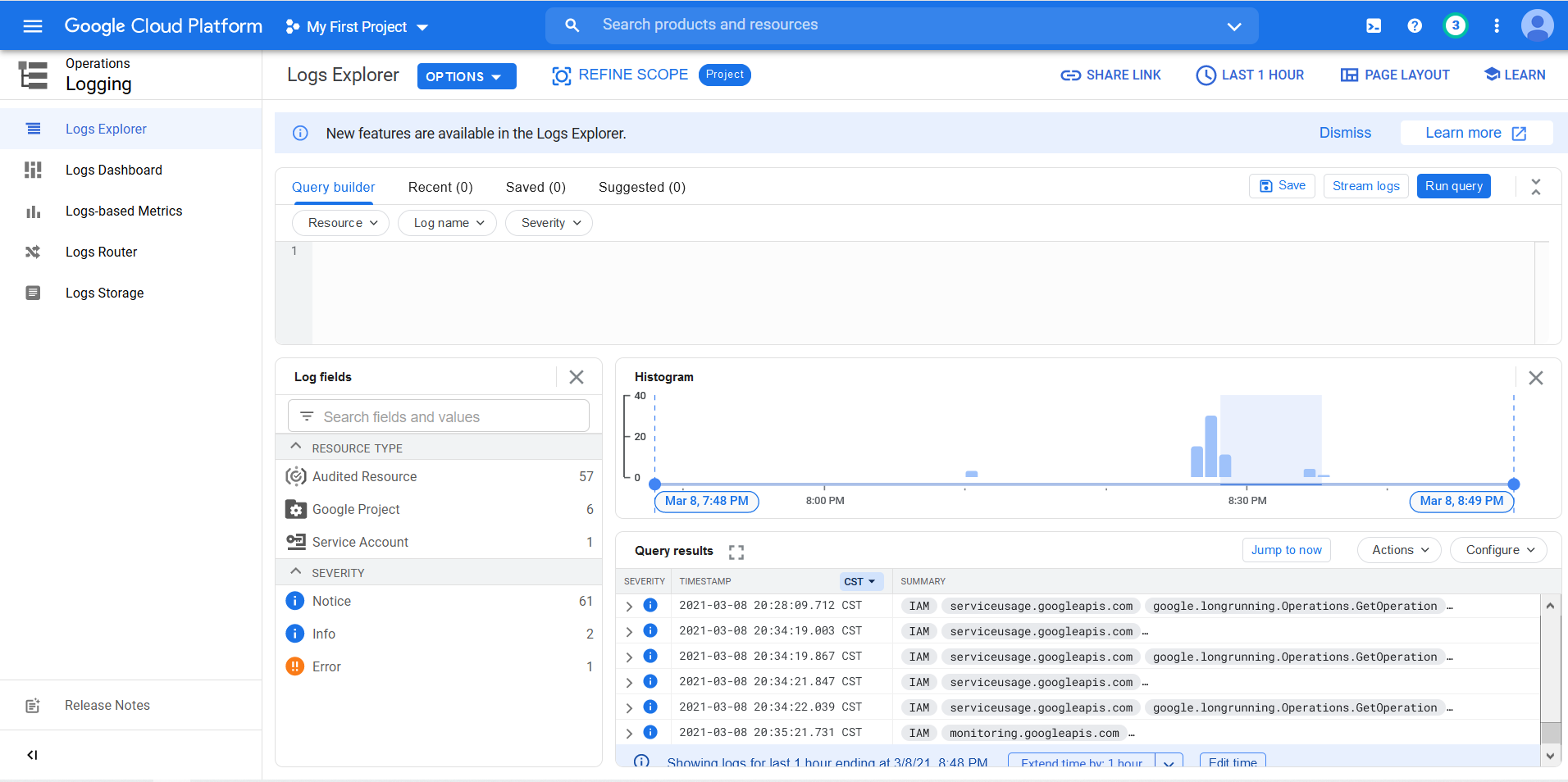This screenshot has height=782, width=1568.
Task: Click the histogram end handle at 8:49 PM
Action: [1514, 484]
